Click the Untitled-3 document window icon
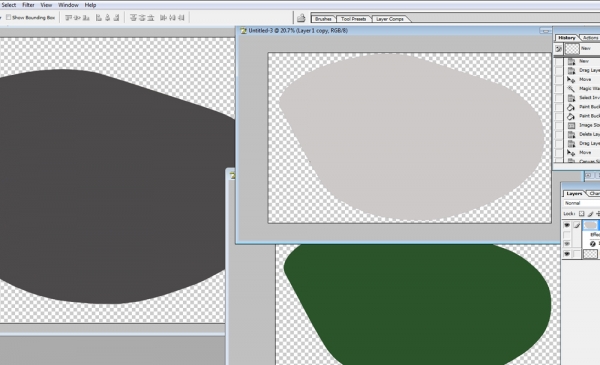 point(243,31)
